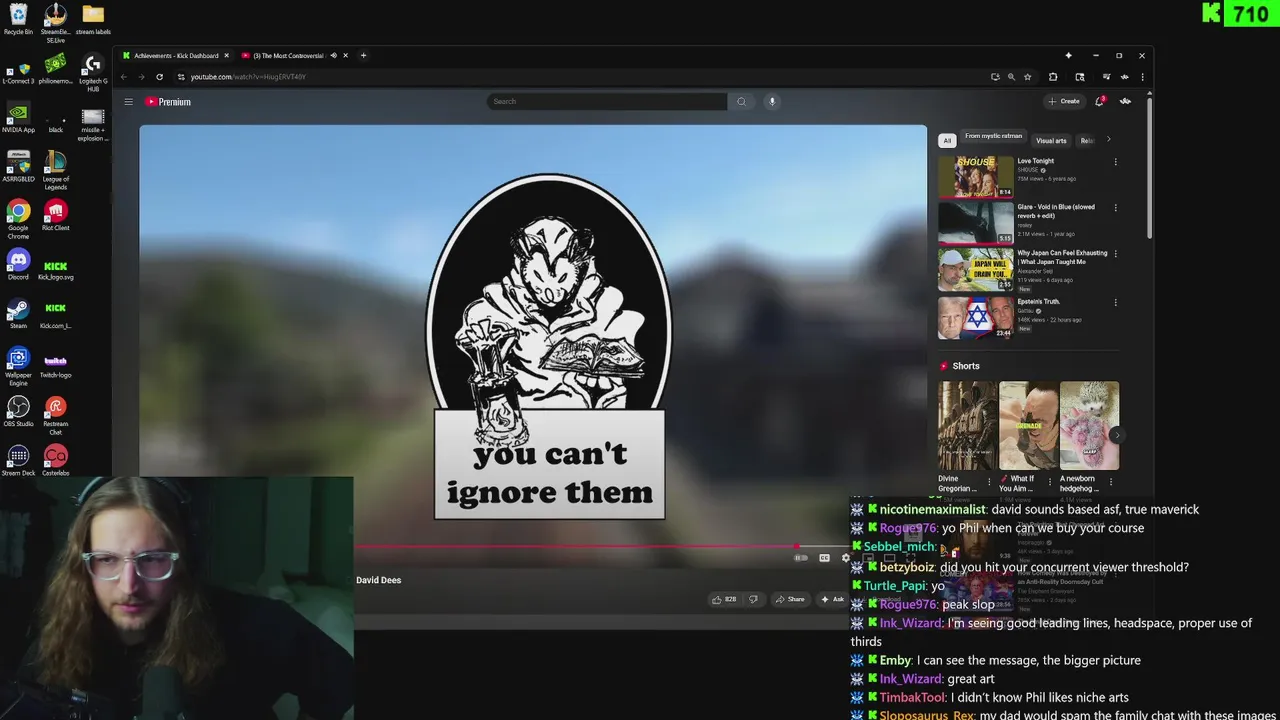This screenshot has height=720, width=1280.
Task: Click the Create button on YouTube
Action: [x=1064, y=101]
